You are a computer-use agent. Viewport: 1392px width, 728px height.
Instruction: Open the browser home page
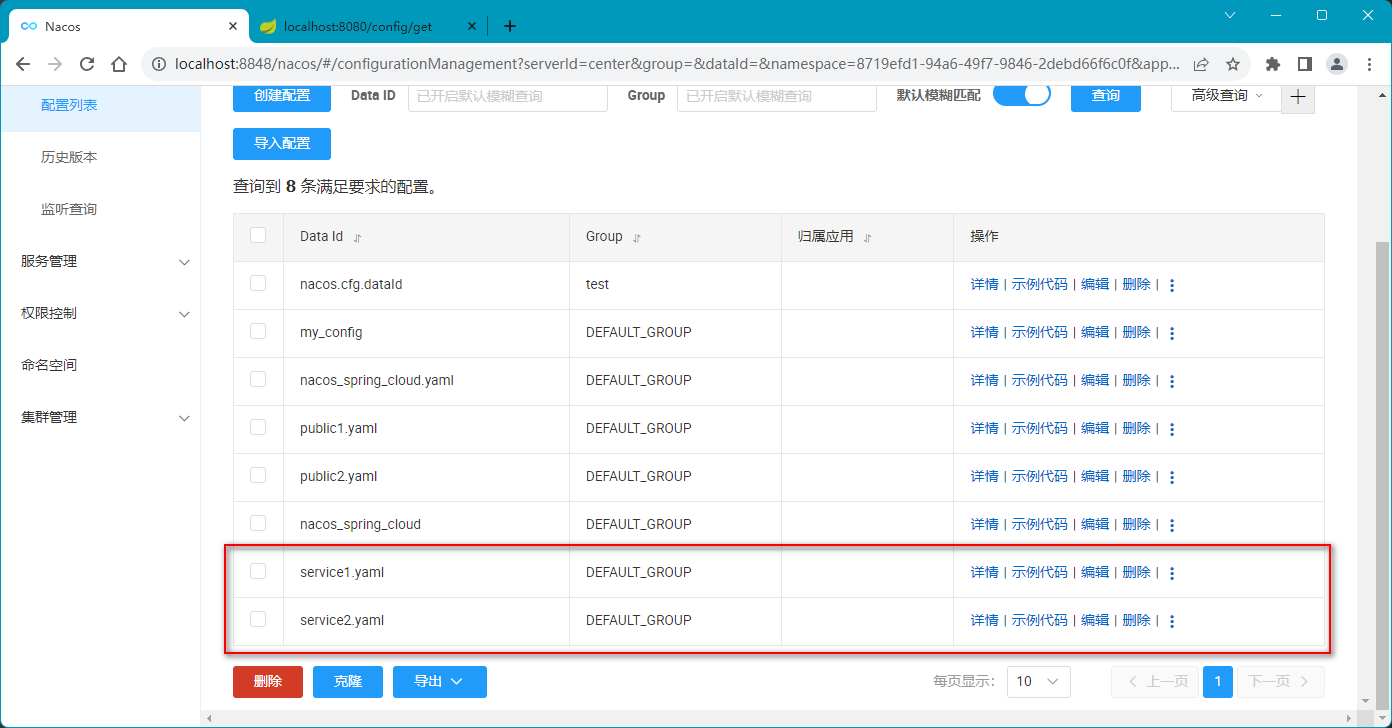pos(119,64)
